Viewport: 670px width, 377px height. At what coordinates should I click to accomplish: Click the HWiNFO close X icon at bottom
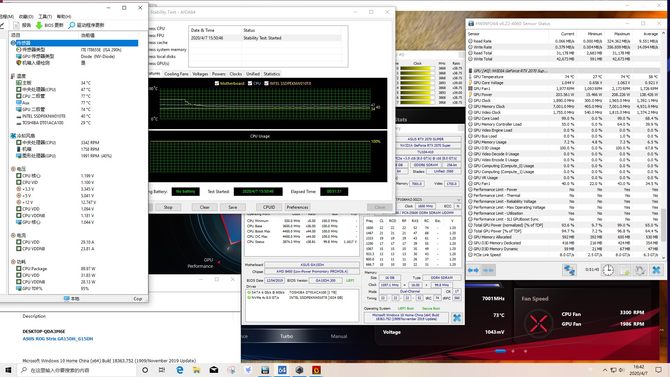(656, 270)
